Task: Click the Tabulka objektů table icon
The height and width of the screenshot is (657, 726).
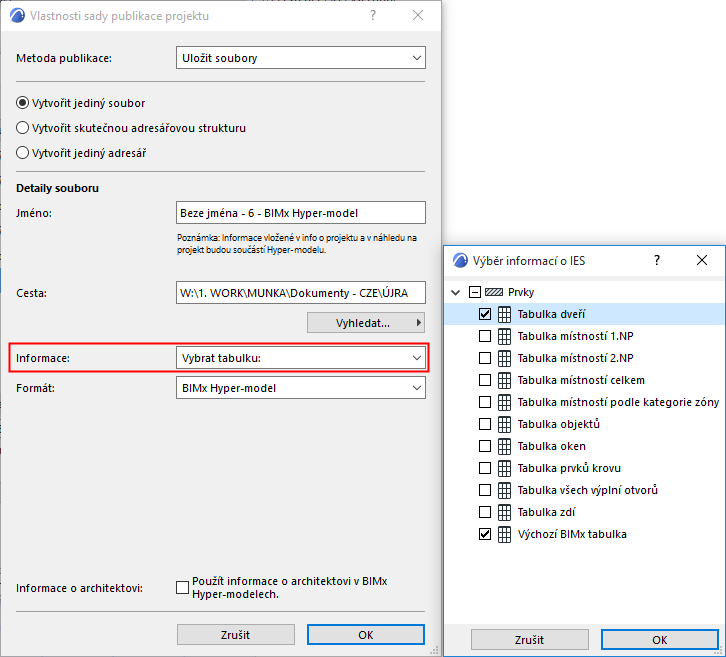Action: 504,424
